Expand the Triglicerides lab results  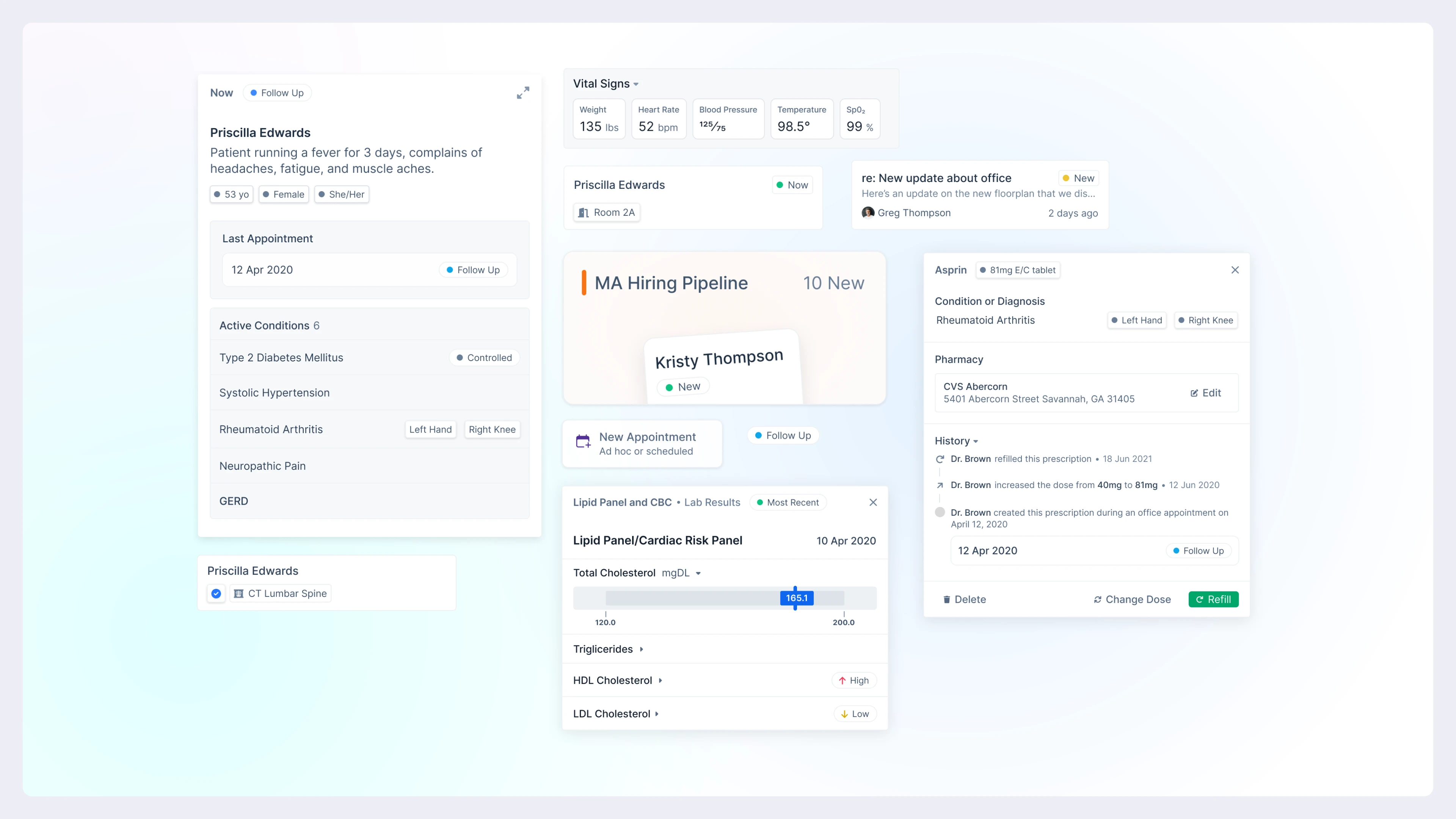point(642,649)
